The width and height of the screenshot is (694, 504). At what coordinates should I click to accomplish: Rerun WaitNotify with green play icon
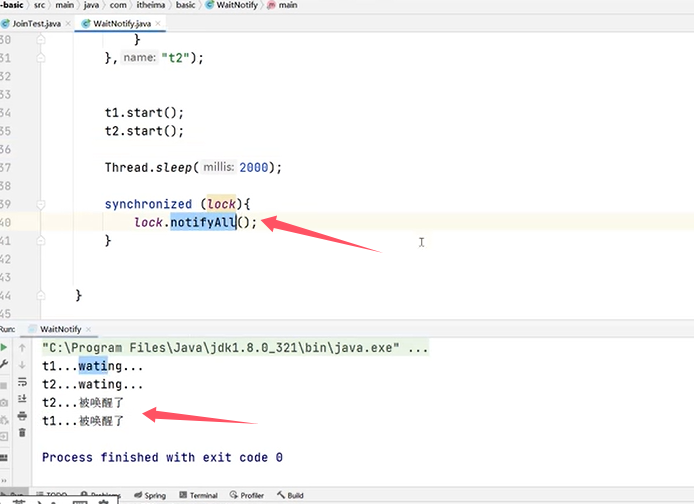coord(4,347)
